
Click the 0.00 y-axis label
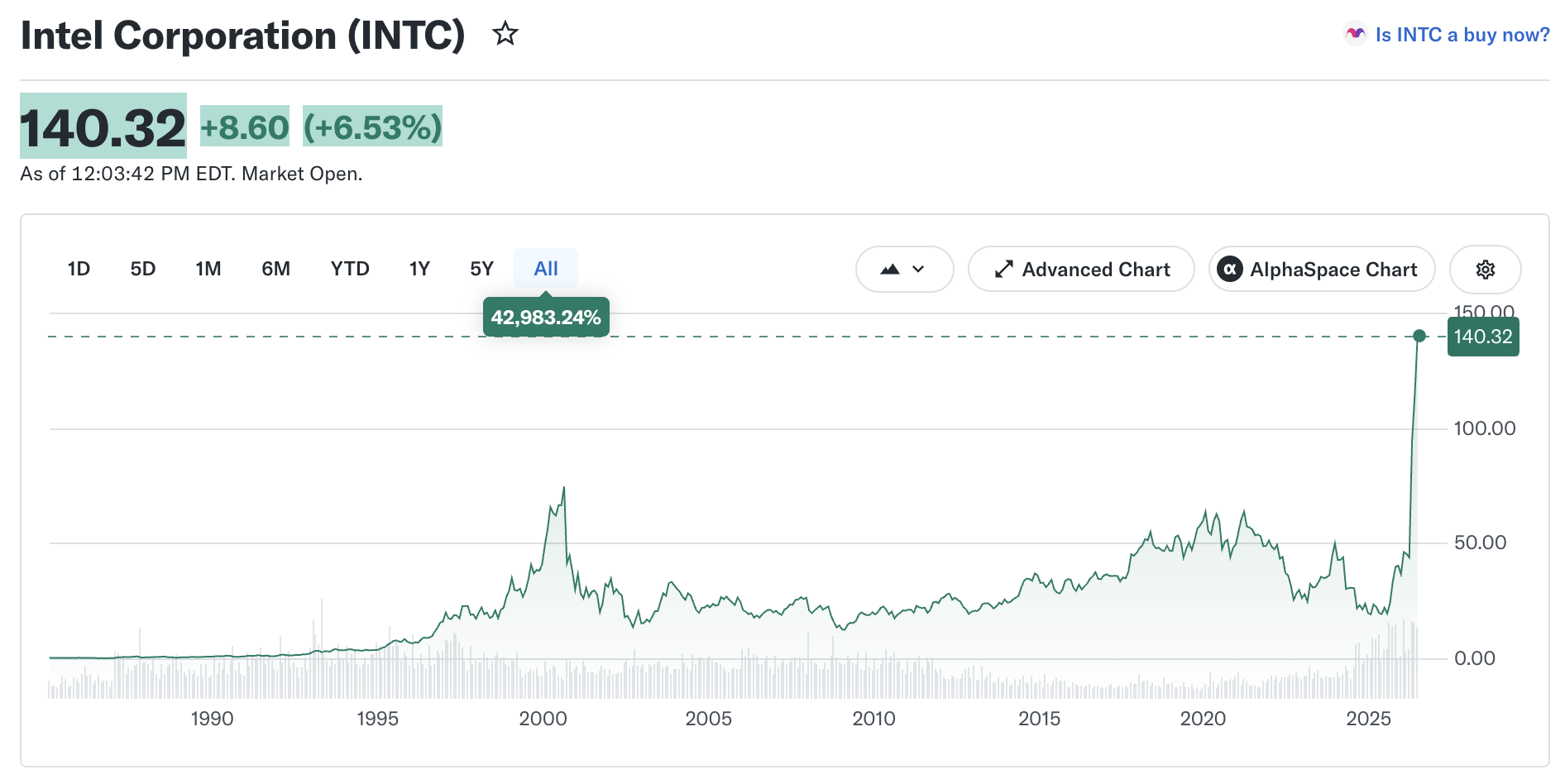pyautogui.click(x=1474, y=658)
